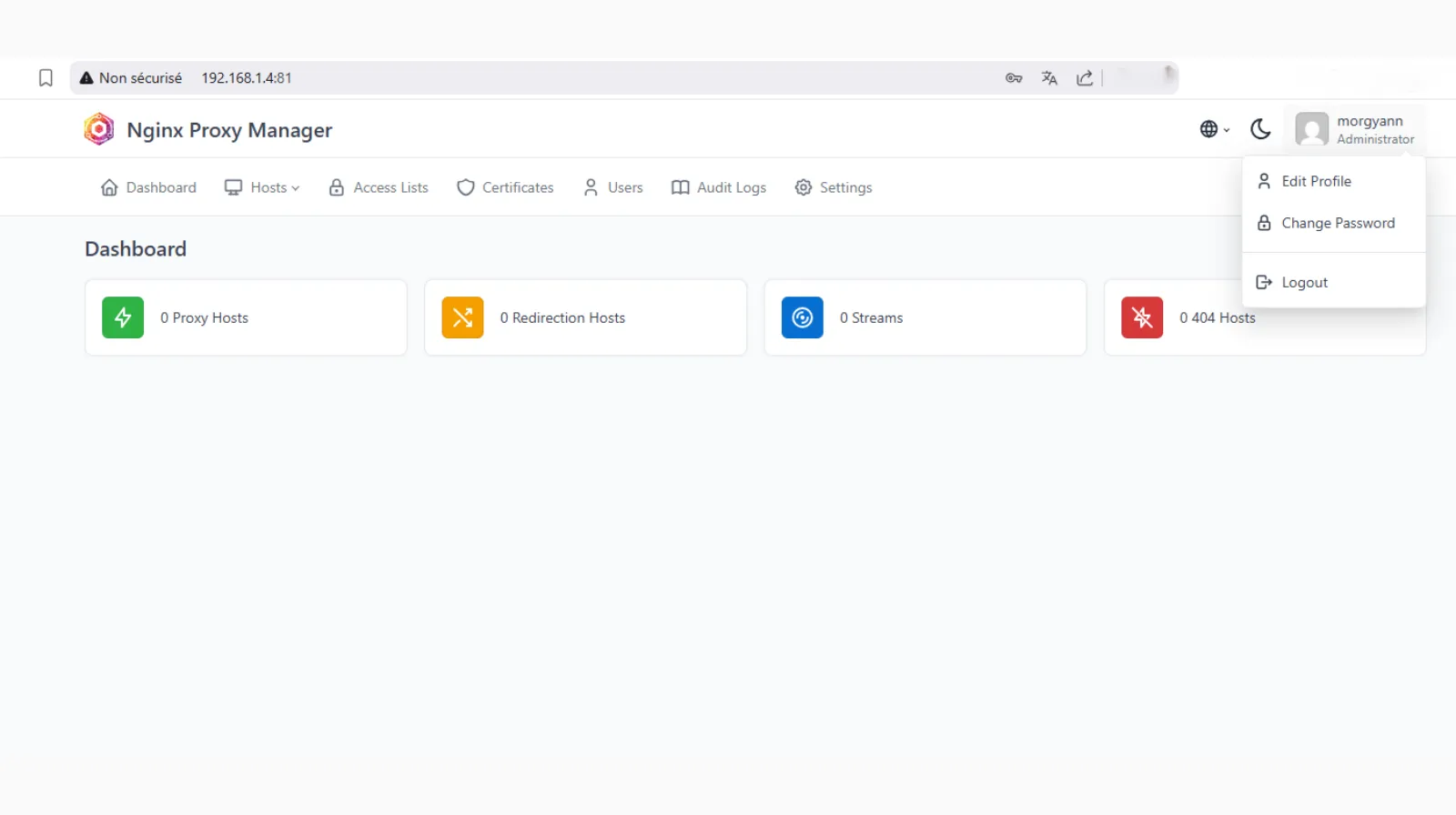Open saved passwords key icon
This screenshot has height=815, width=1456.
pos(1014,78)
